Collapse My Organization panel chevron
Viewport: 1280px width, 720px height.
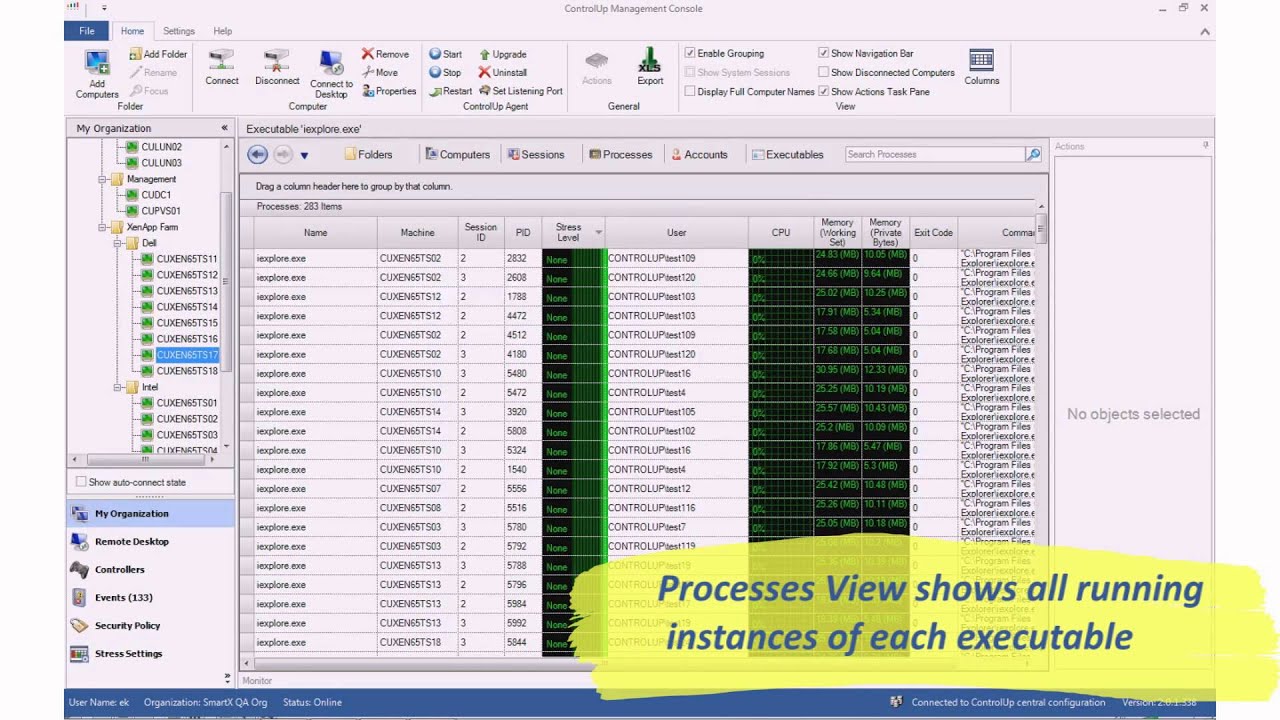(x=225, y=128)
